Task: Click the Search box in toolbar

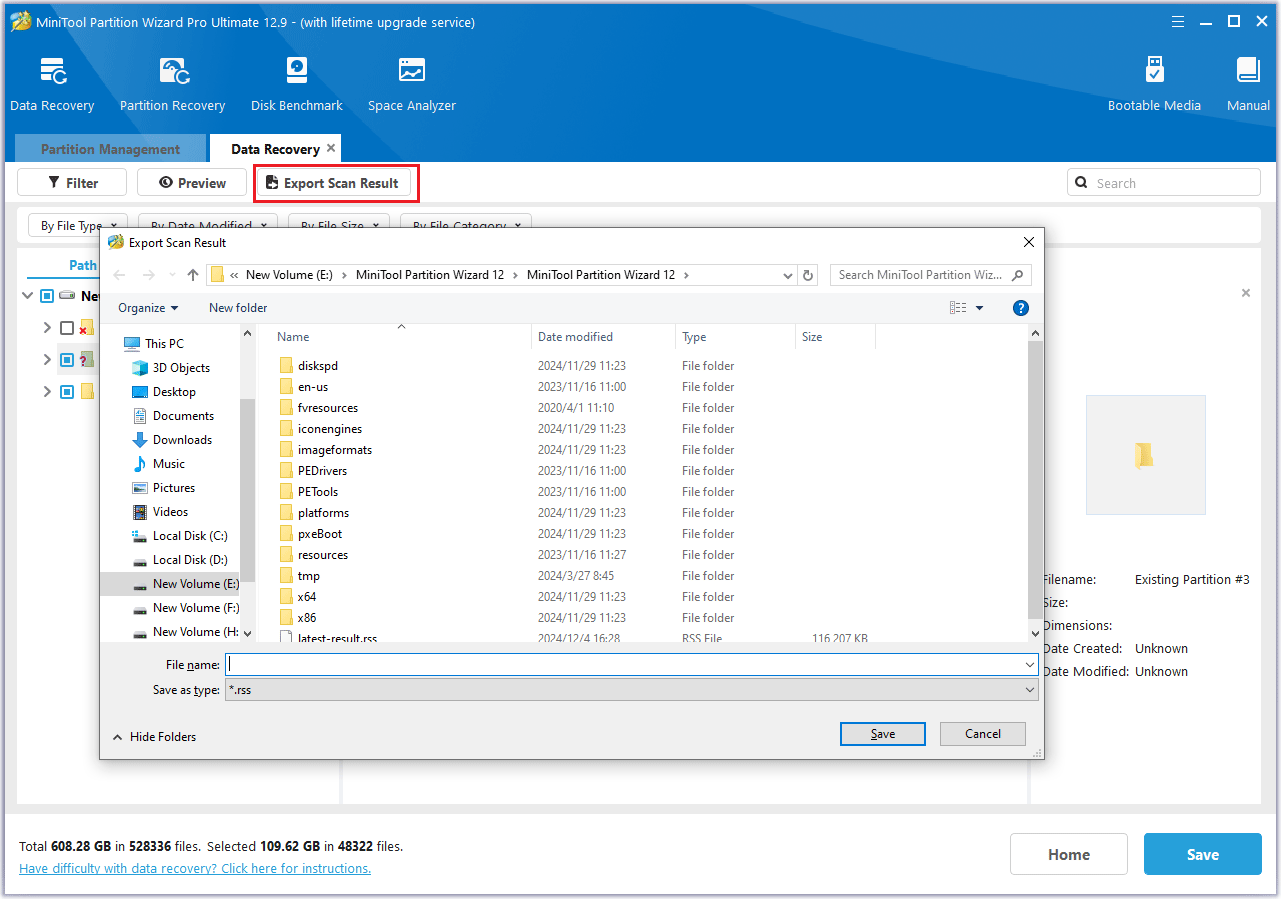Action: pyautogui.click(x=1164, y=183)
